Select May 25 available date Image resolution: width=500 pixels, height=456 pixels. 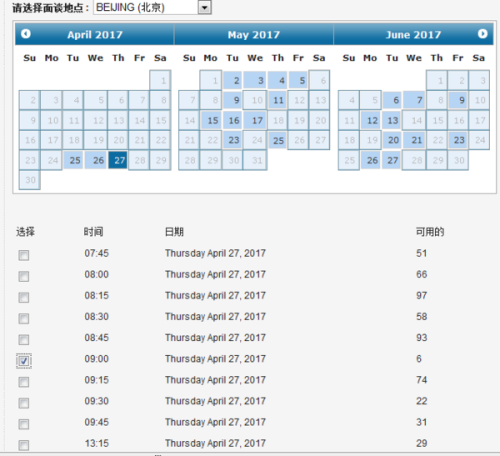277,140
